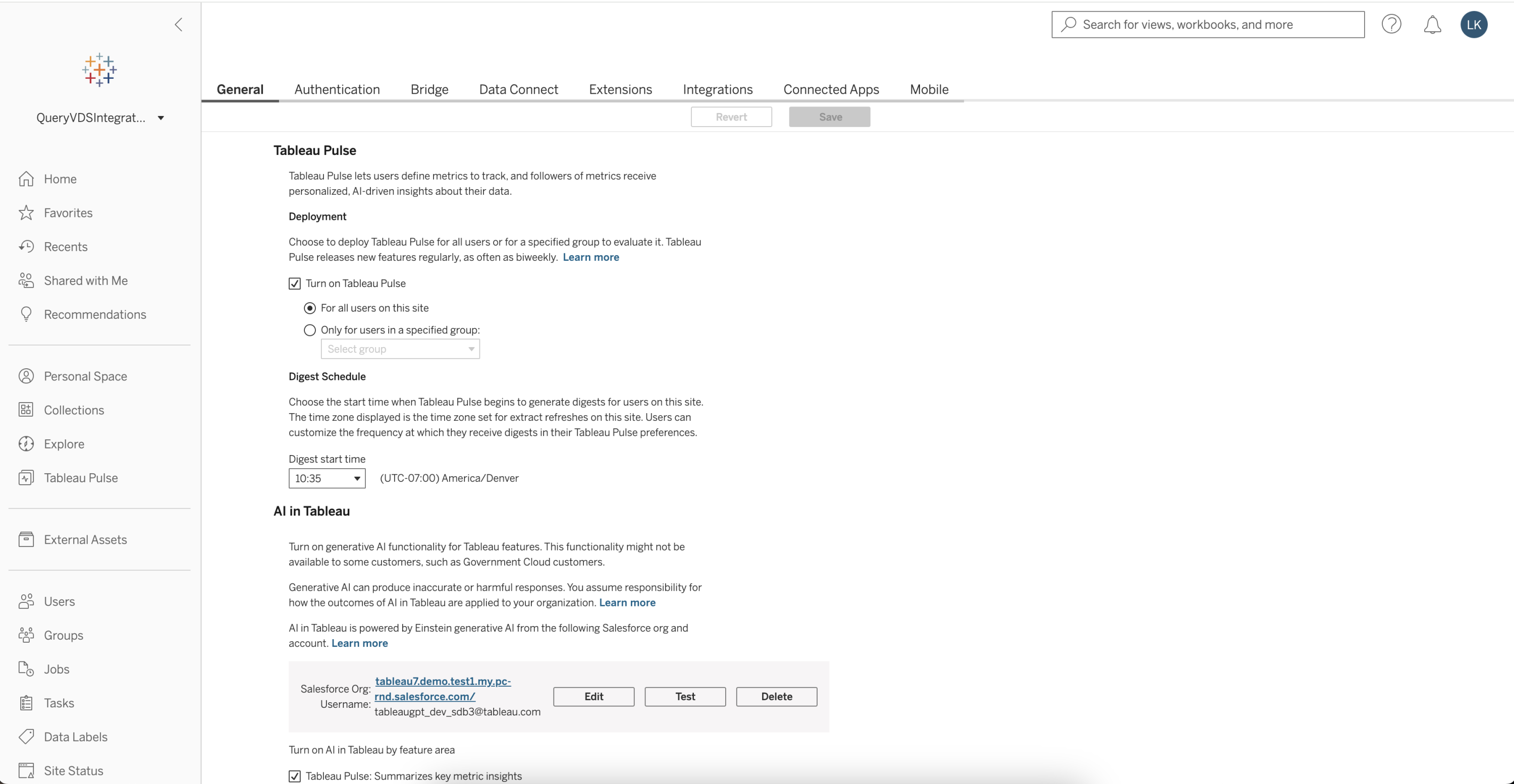Viewport: 1514px width, 784px height.
Task: Click the LK user avatar
Action: pos(1474,25)
